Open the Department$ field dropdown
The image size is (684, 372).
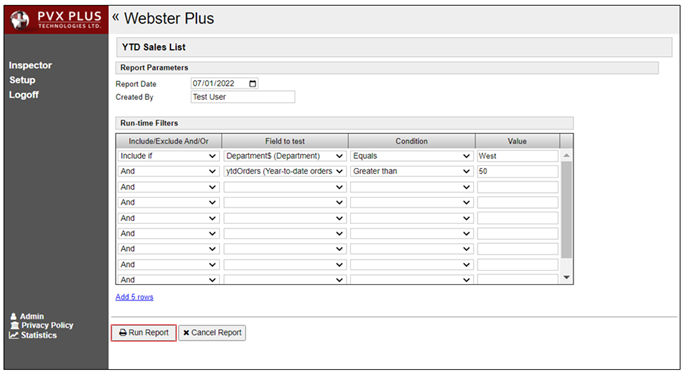(285, 156)
